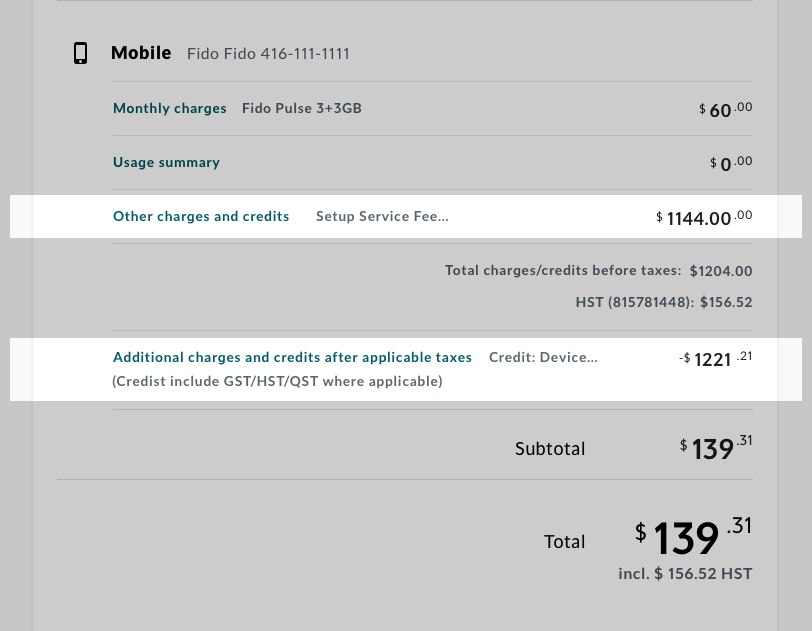Image resolution: width=812 pixels, height=631 pixels.
Task: Select the Fido 416-111-1111 phone number
Action: tap(268, 54)
